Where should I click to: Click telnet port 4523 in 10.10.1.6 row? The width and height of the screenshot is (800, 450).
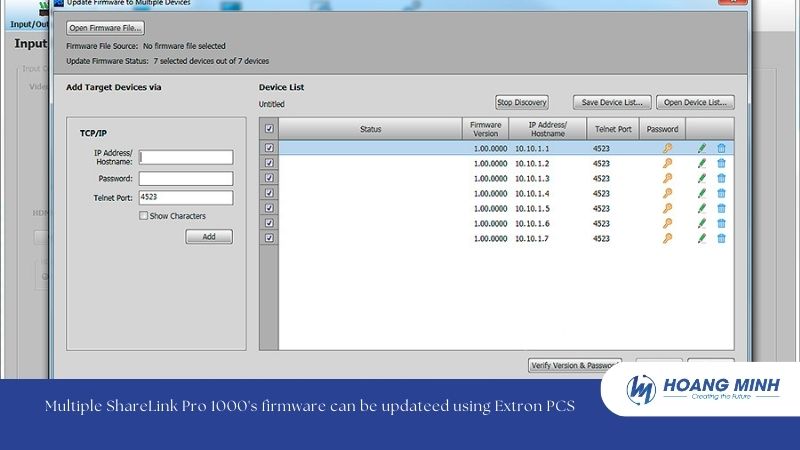(601, 224)
